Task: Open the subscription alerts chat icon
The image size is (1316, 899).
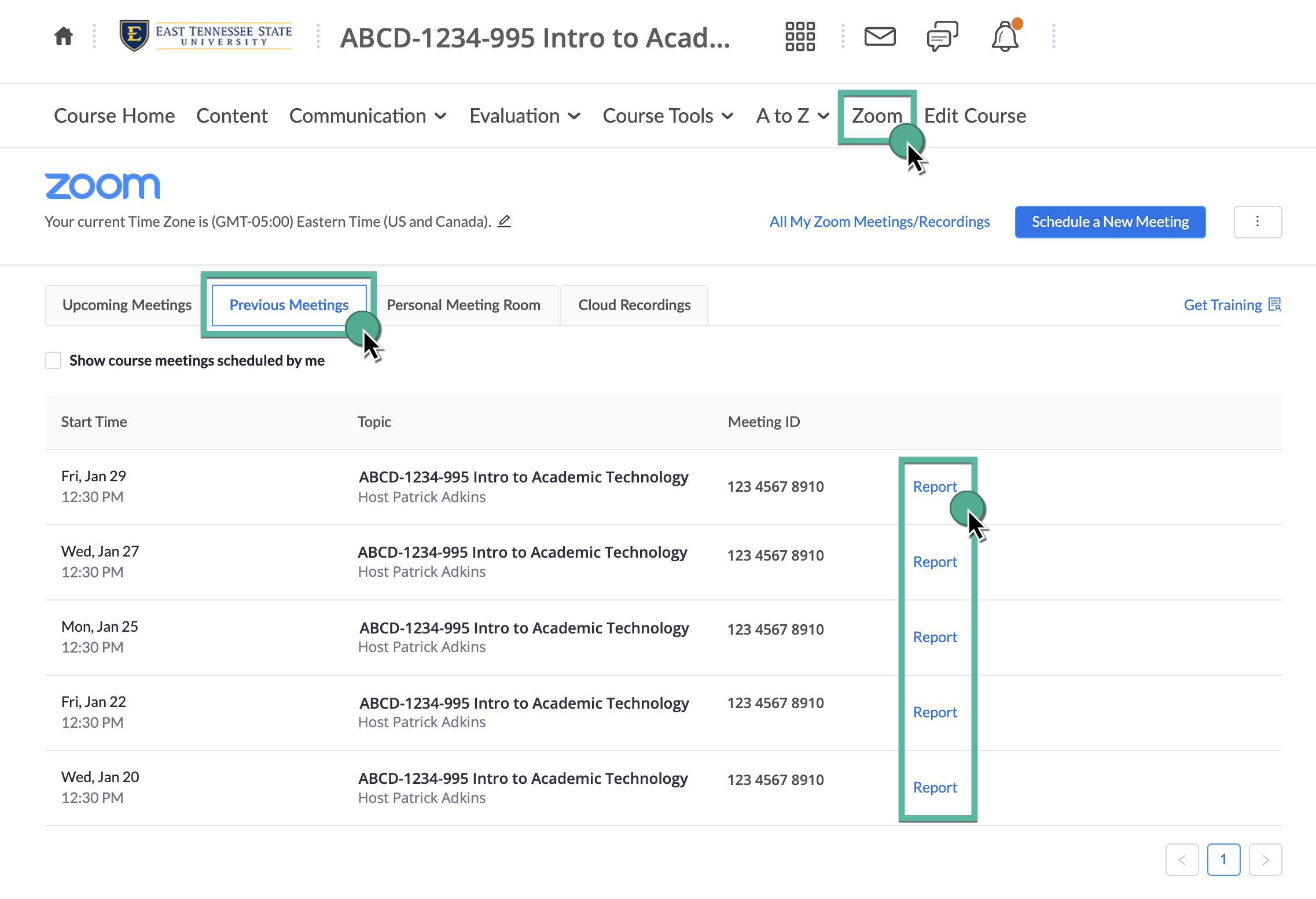Action: pos(942,36)
